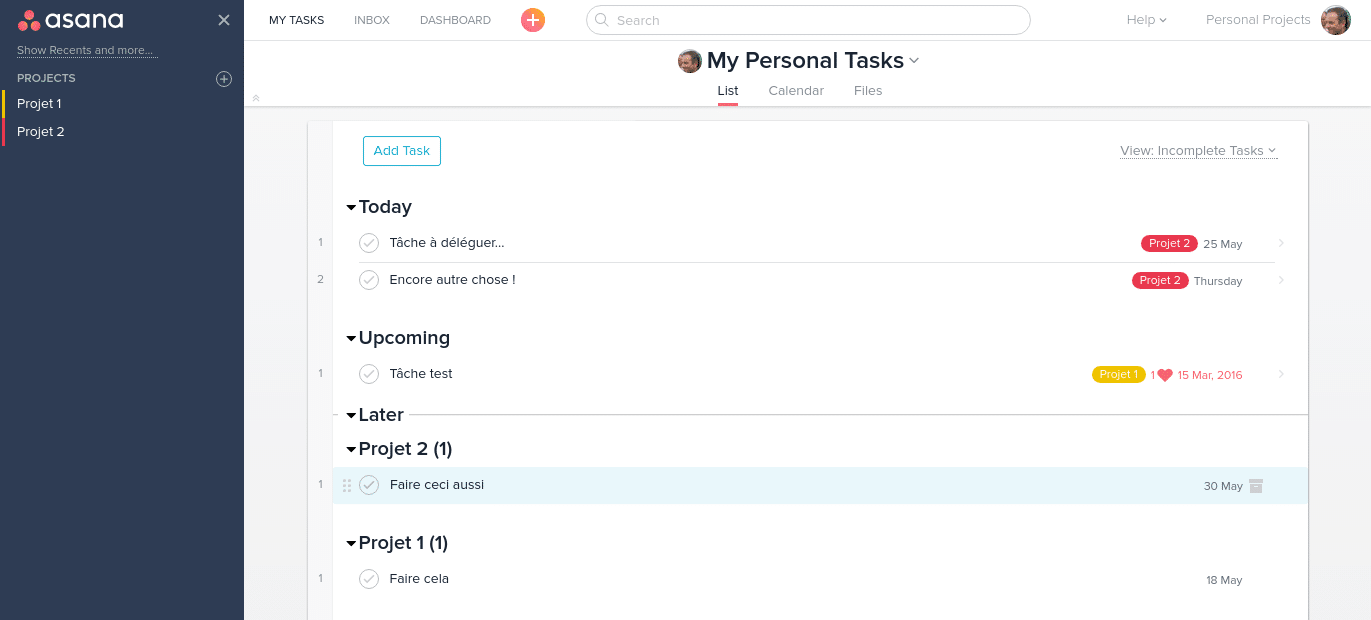Click the search magnifier icon
Viewport: 1371px width, 620px height.
tap(602, 19)
